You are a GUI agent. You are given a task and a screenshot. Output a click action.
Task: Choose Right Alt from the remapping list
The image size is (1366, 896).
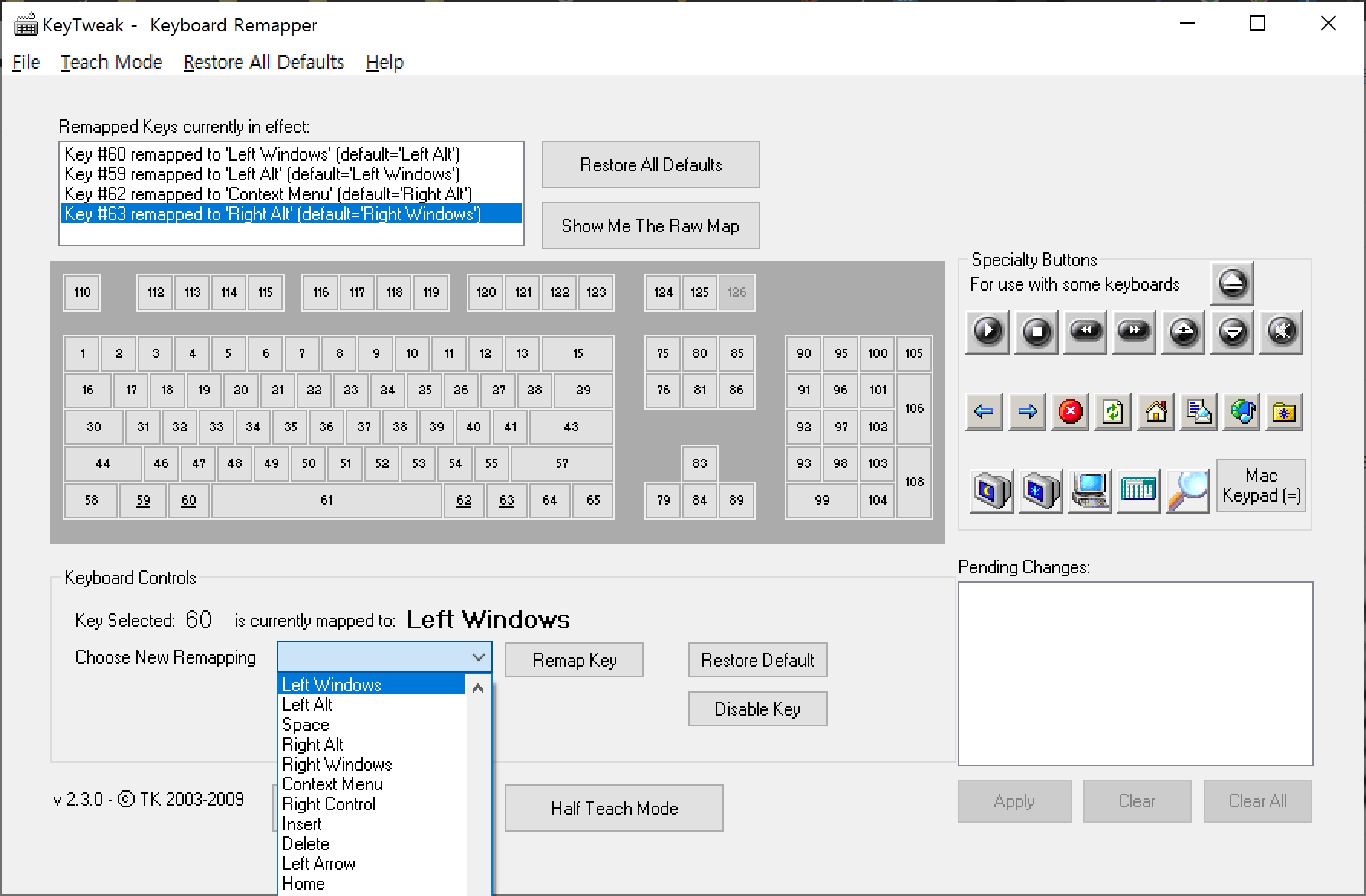tap(372, 744)
